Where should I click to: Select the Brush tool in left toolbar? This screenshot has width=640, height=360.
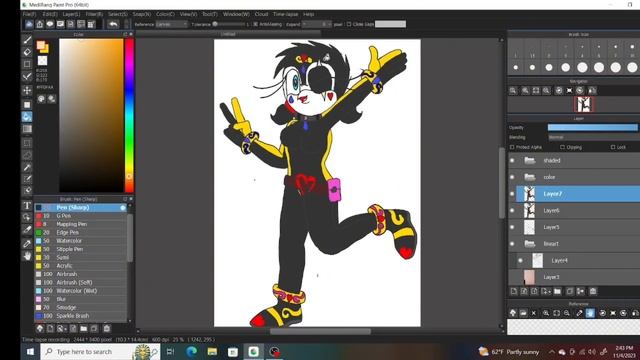coord(27,40)
